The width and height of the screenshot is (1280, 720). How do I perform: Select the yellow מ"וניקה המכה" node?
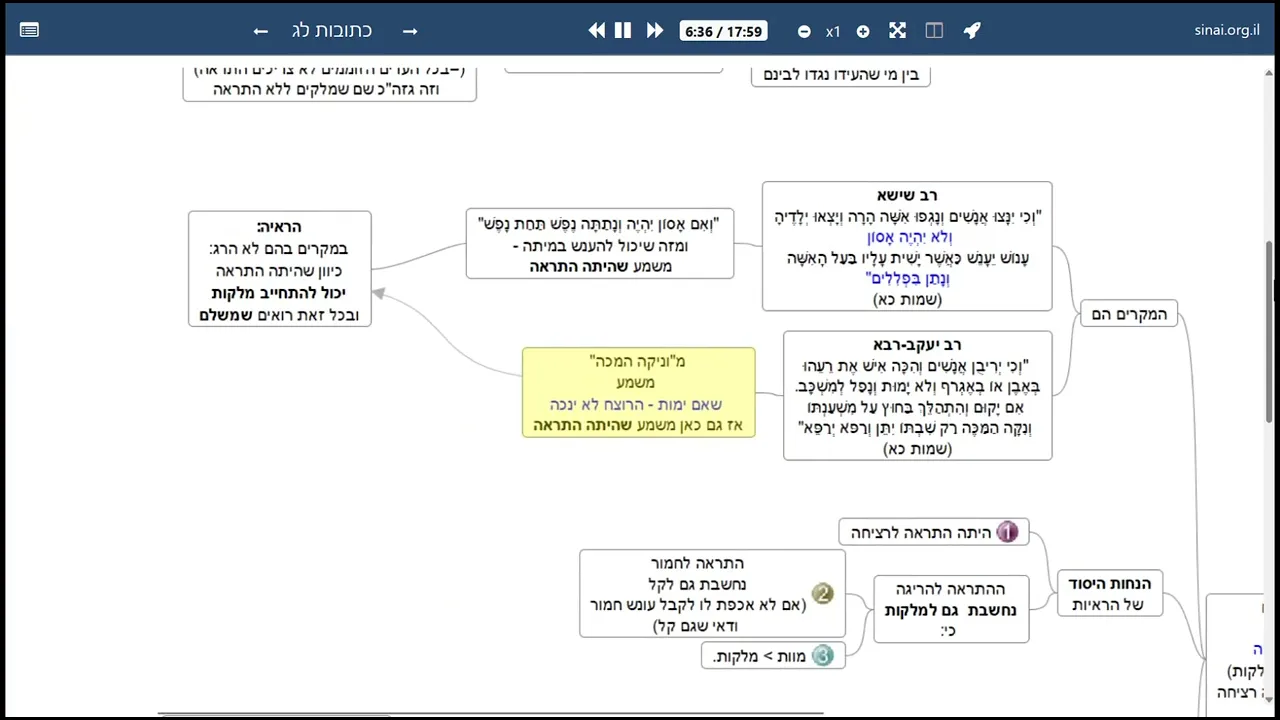tap(638, 392)
